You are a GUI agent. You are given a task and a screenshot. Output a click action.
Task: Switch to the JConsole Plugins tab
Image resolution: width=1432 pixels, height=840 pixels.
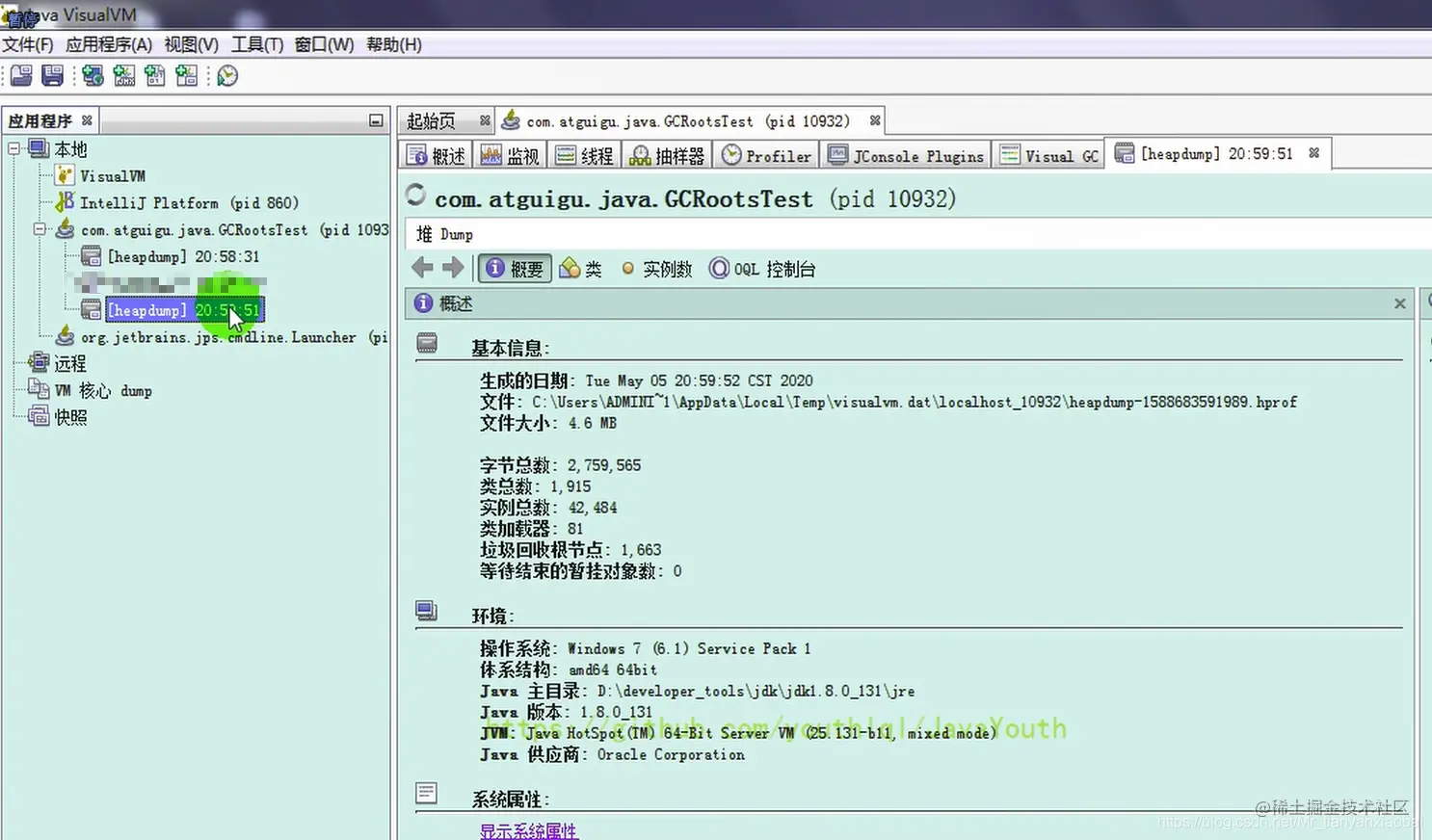(x=906, y=156)
